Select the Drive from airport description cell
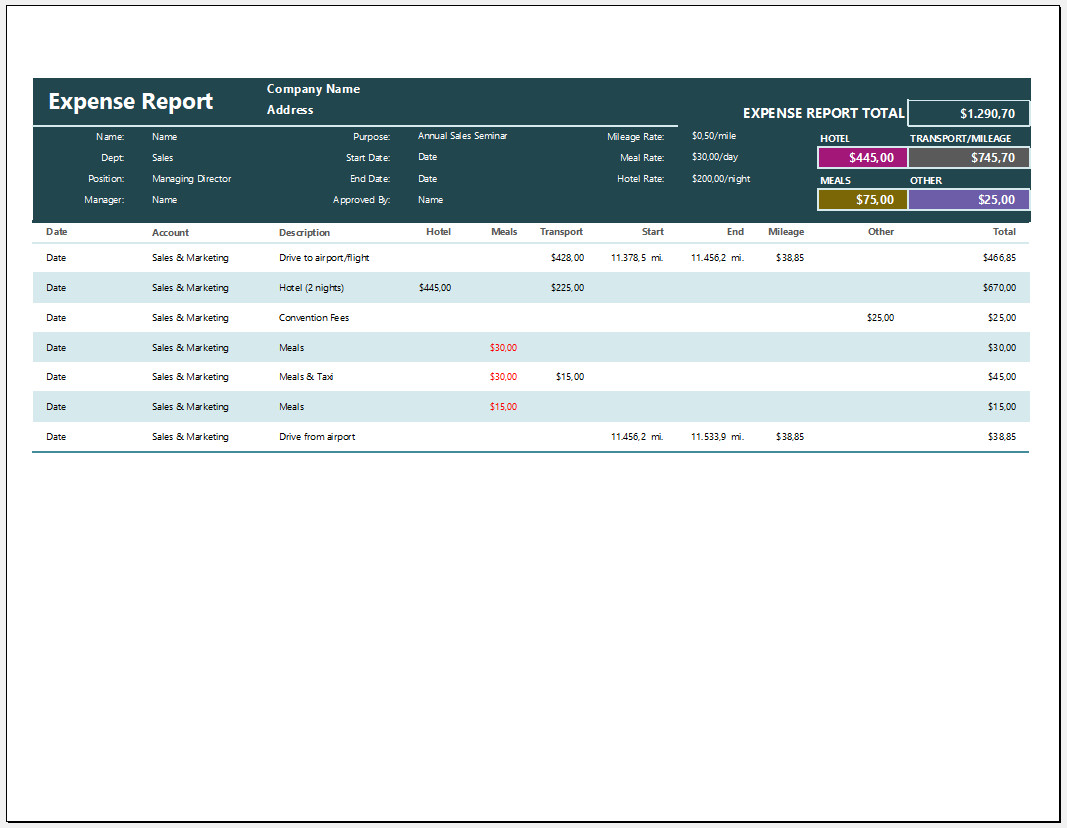The image size is (1067, 828). [x=317, y=437]
